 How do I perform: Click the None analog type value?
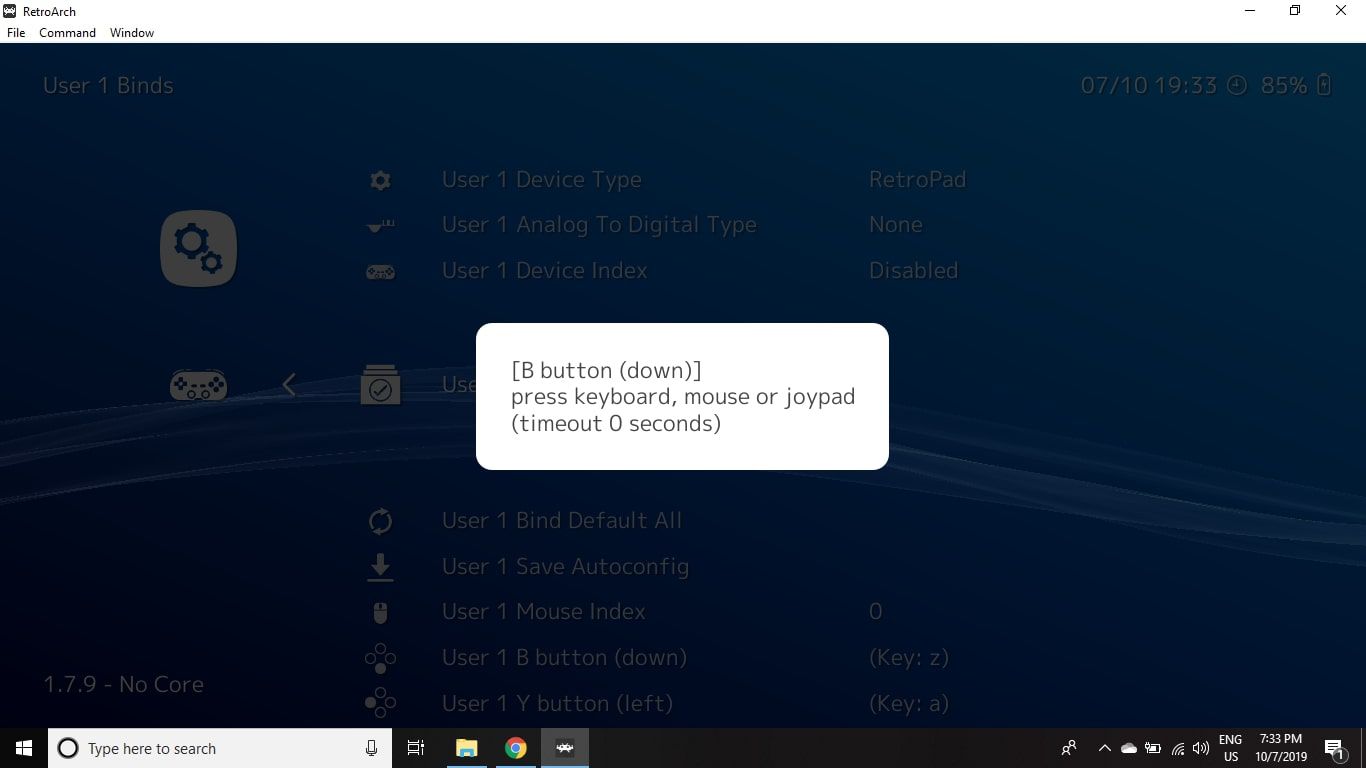tap(896, 225)
